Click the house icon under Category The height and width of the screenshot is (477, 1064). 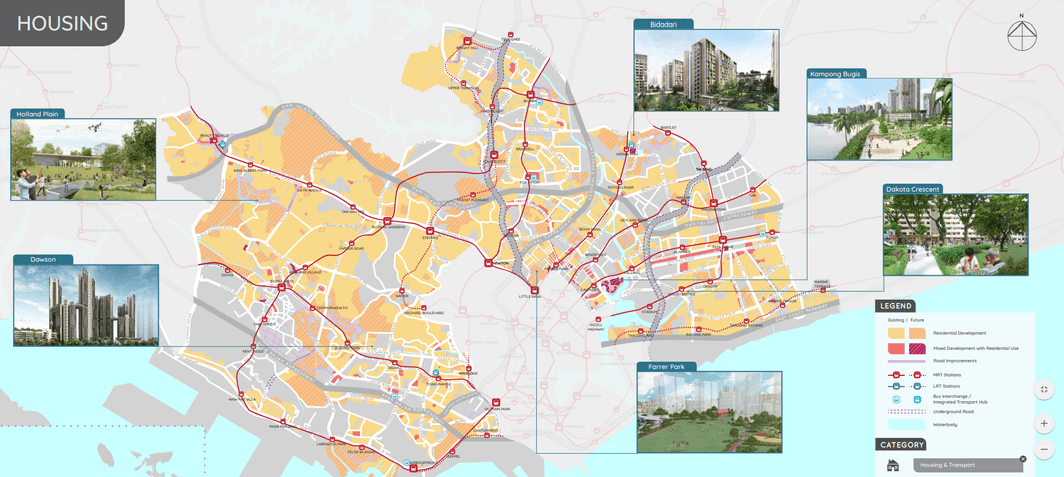(x=893, y=466)
